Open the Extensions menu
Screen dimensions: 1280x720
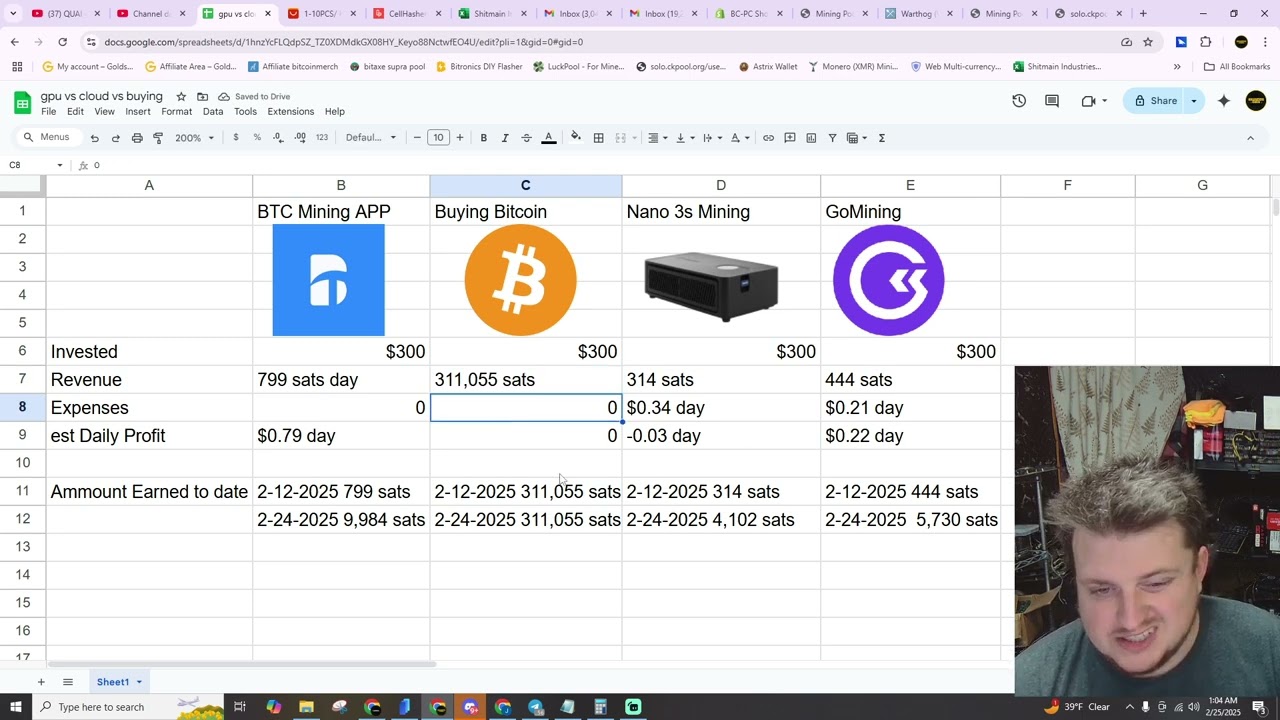(291, 112)
